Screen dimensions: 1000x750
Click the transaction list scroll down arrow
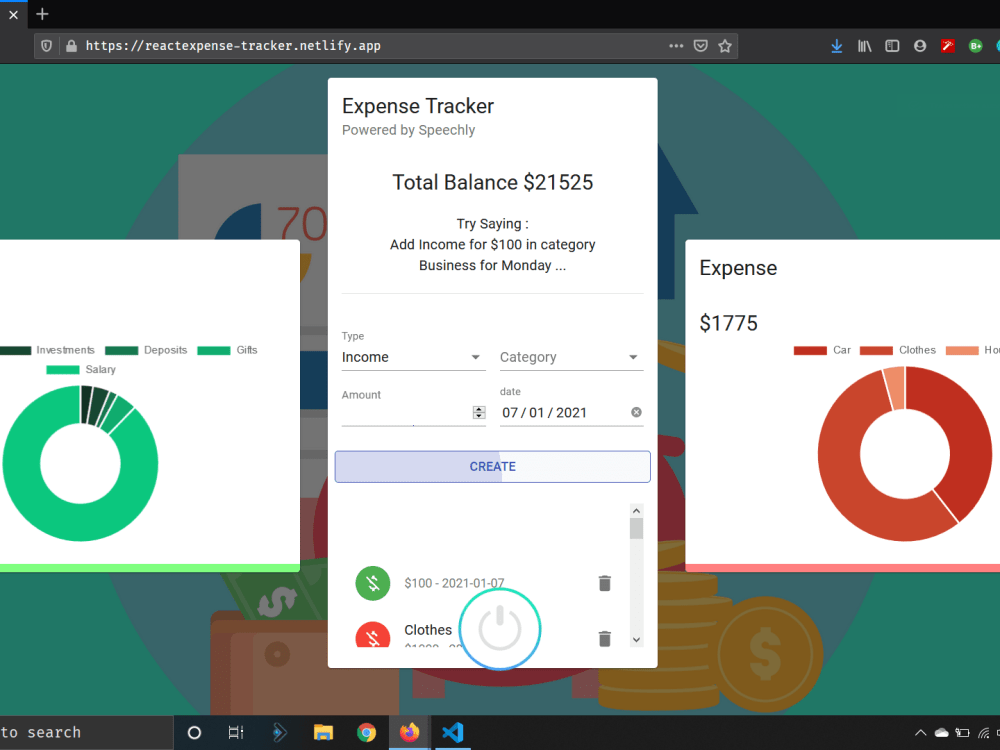click(636, 640)
